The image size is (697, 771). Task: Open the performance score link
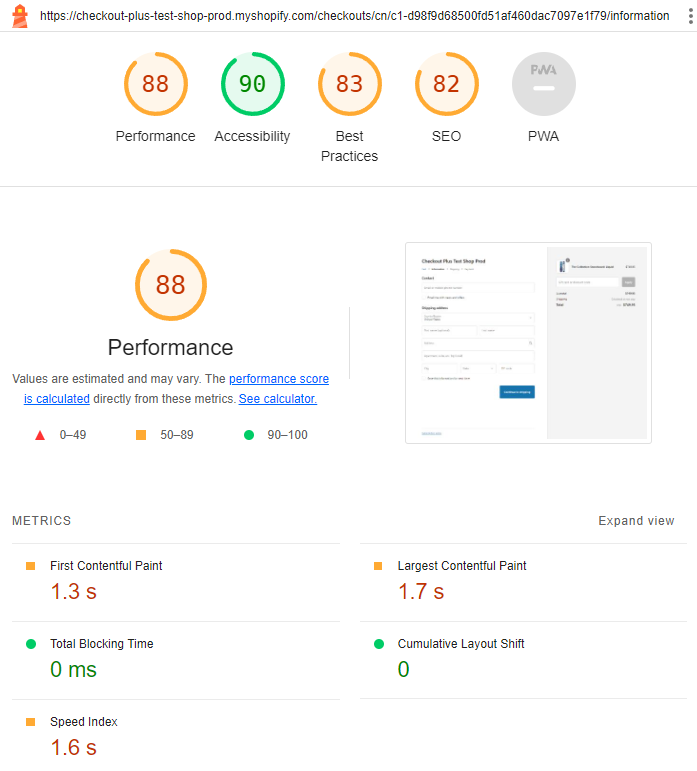pyautogui.click(x=279, y=379)
